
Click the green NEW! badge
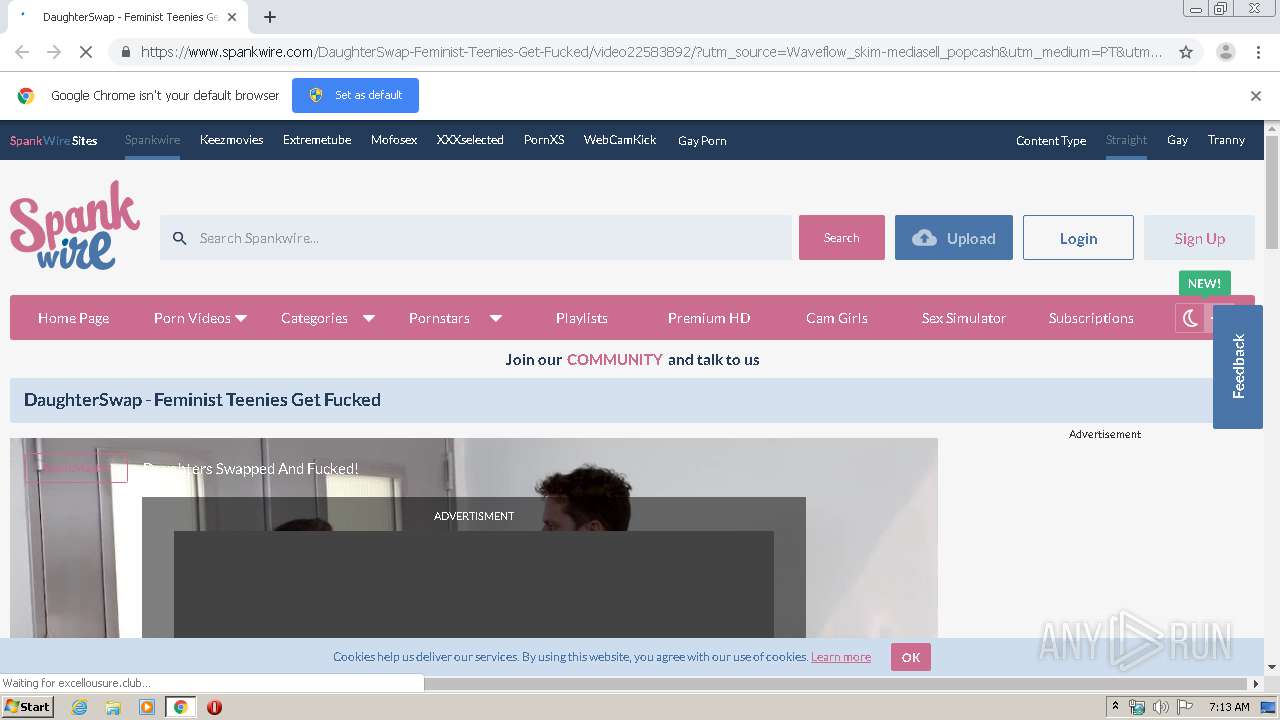point(1204,283)
